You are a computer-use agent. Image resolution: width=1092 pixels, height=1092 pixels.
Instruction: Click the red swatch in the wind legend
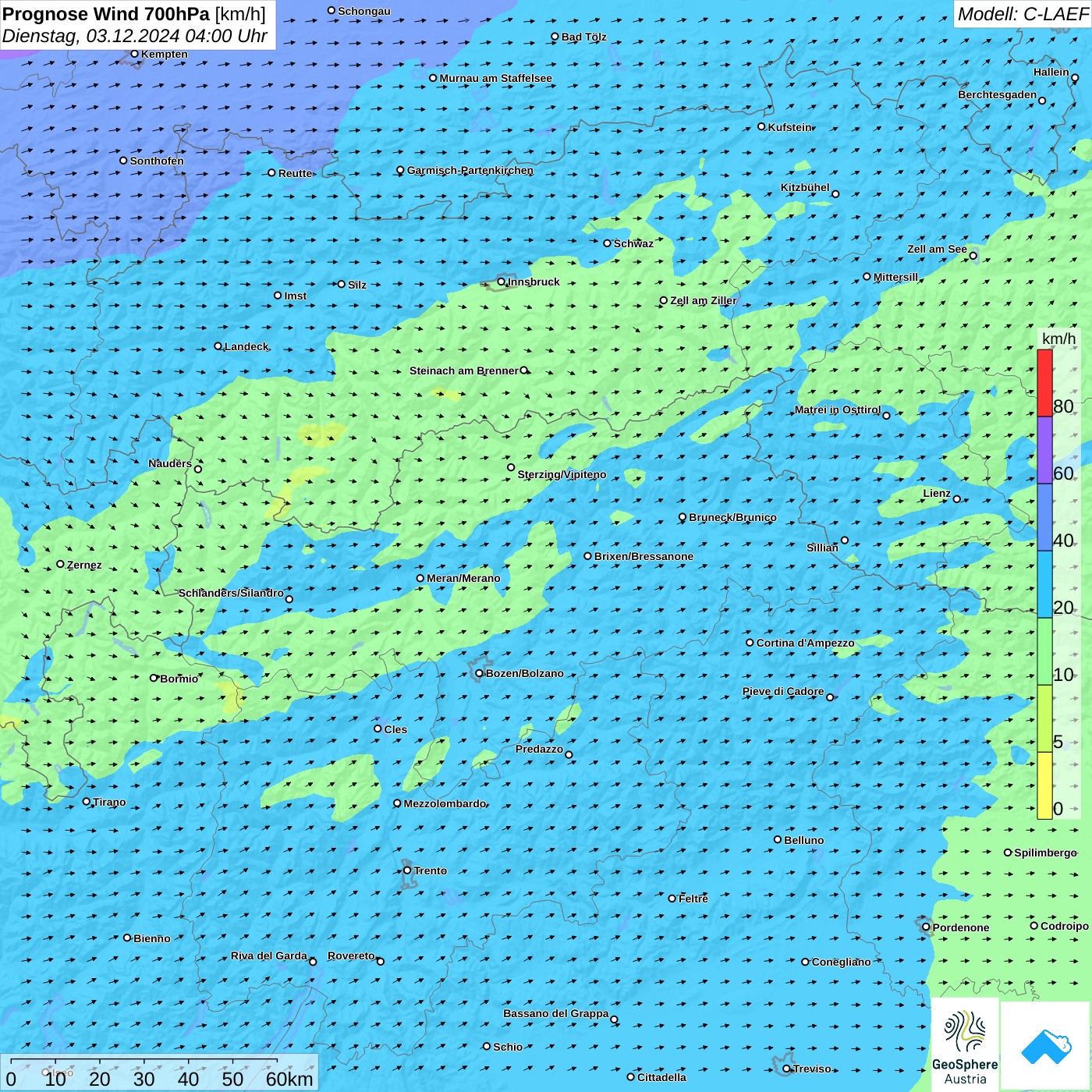click(x=1044, y=383)
